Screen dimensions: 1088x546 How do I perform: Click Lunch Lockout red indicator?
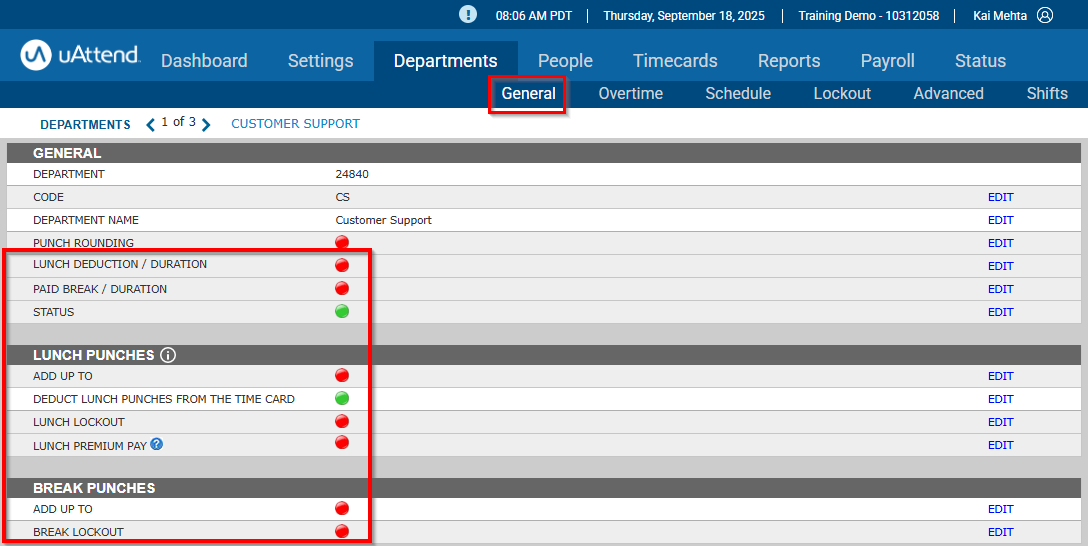point(342,421)
